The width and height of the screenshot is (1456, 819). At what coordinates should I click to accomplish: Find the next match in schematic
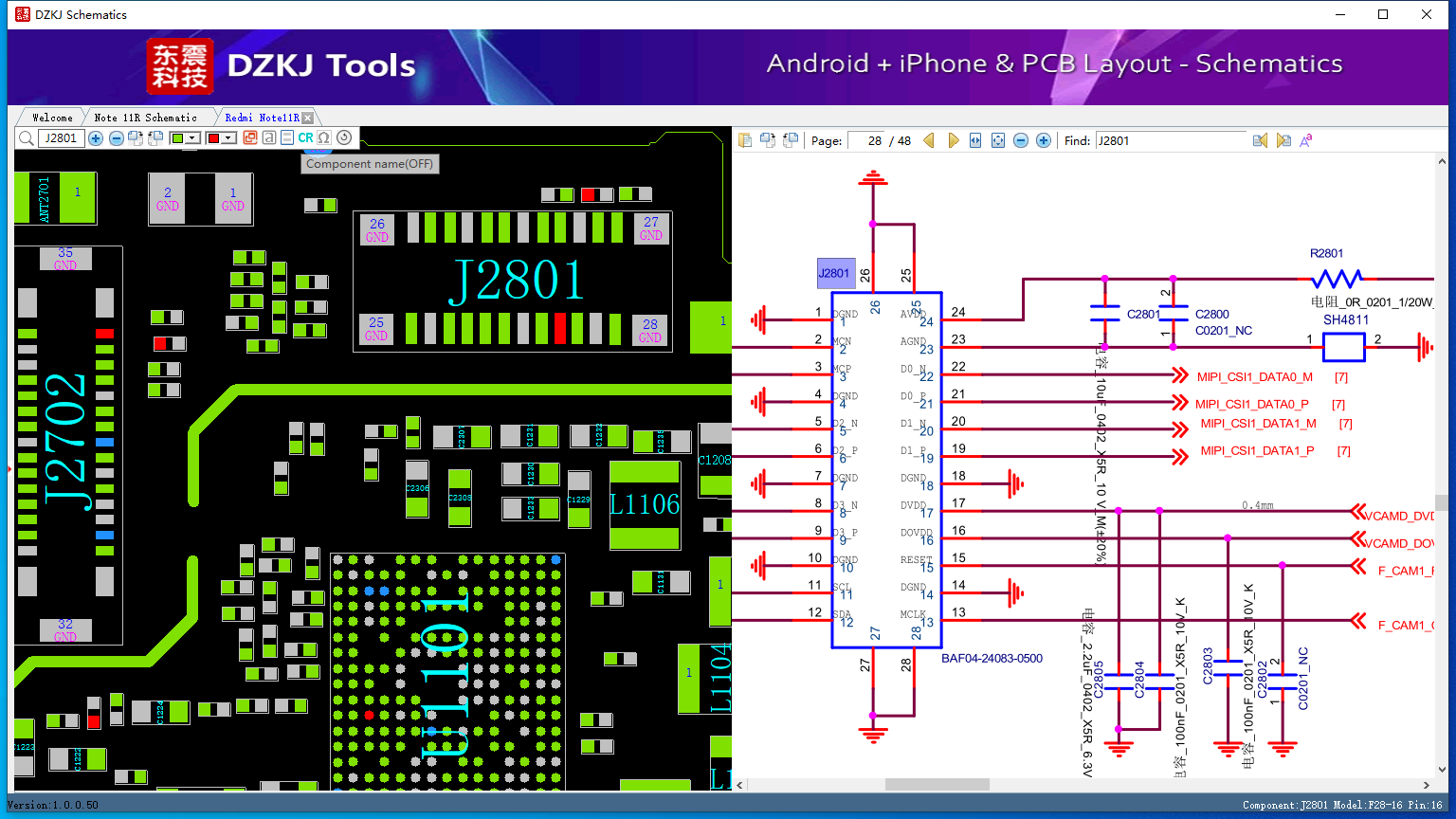pyautogui.click(x=1283, y=140)
